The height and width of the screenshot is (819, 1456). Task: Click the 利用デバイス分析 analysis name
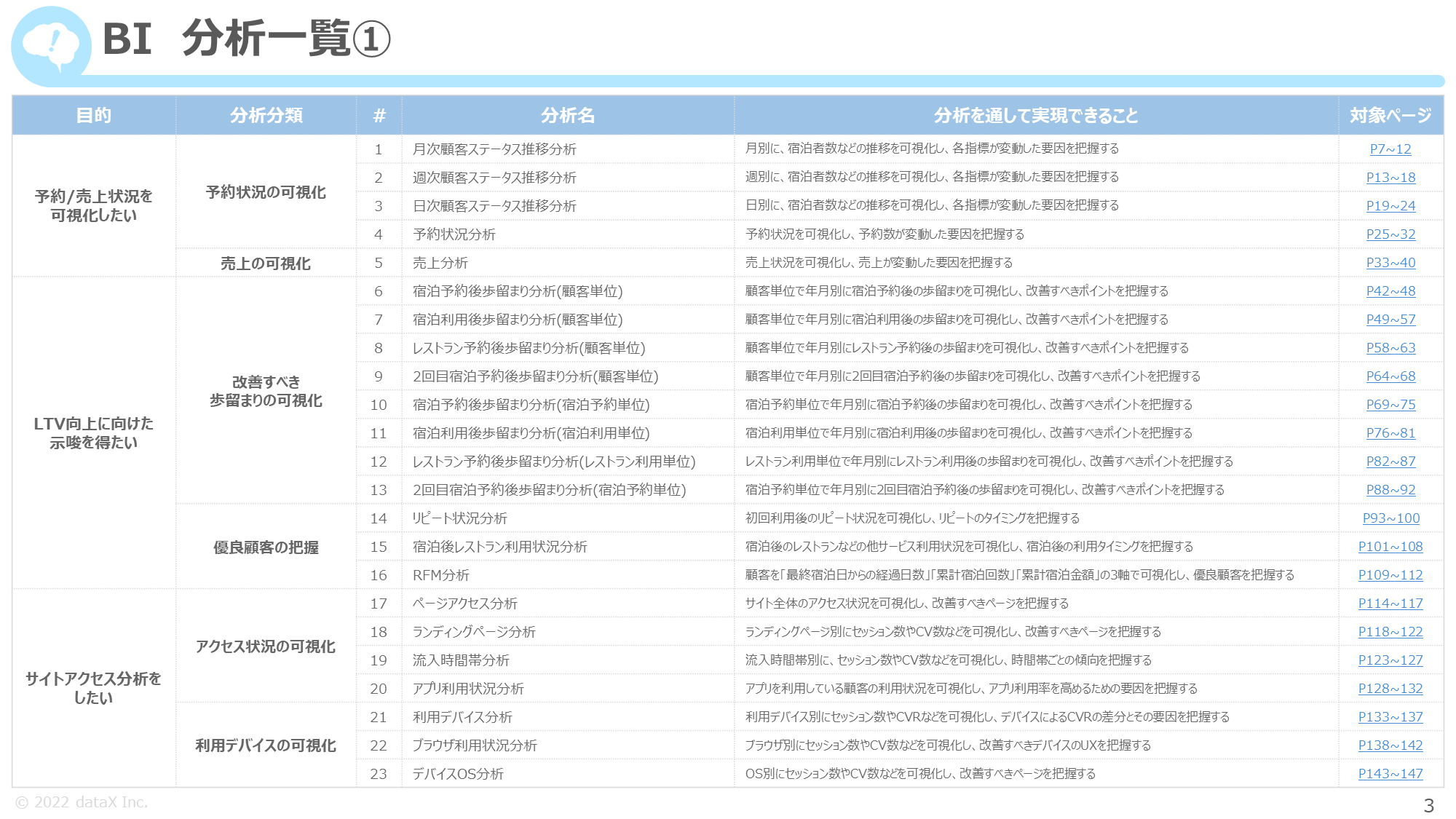point(462,717)
